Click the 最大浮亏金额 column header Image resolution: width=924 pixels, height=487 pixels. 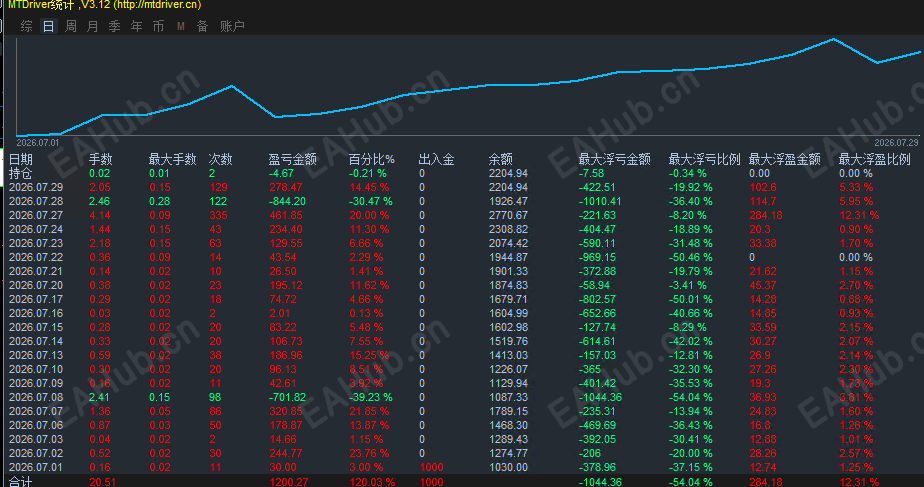[x=615, y=159]
